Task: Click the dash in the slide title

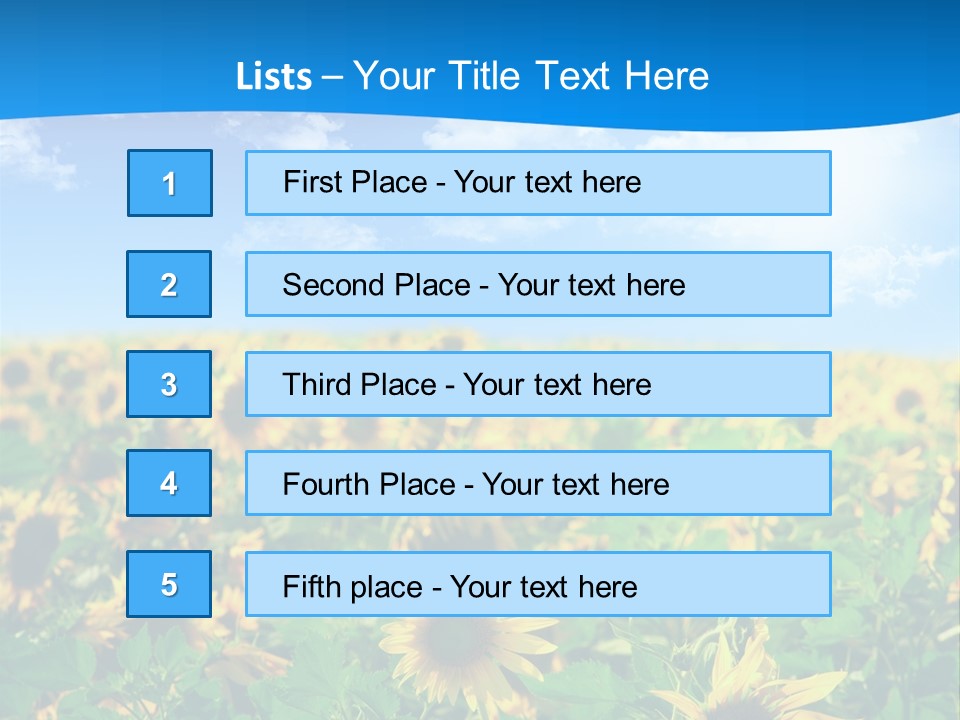Action: pos(333,76)
